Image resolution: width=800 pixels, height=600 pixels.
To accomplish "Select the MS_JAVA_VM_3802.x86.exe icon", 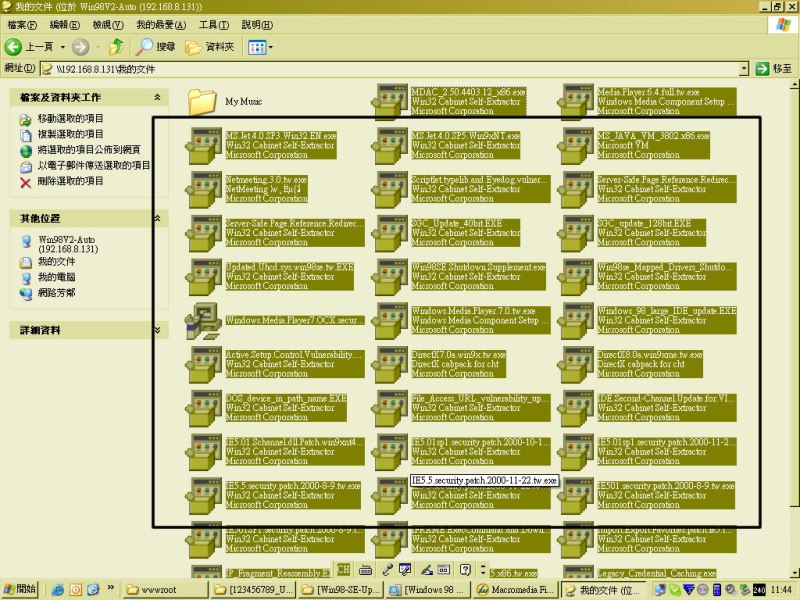I will point(577,145).
